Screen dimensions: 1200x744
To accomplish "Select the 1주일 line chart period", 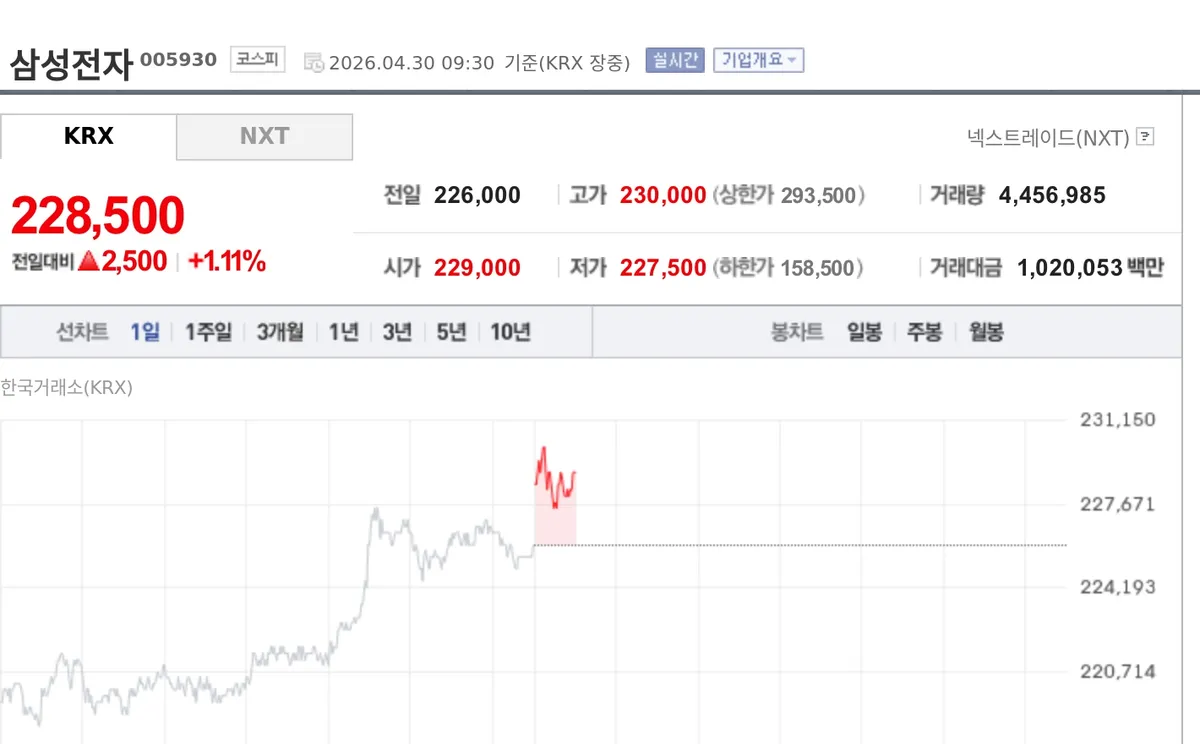I will [208, 332].
